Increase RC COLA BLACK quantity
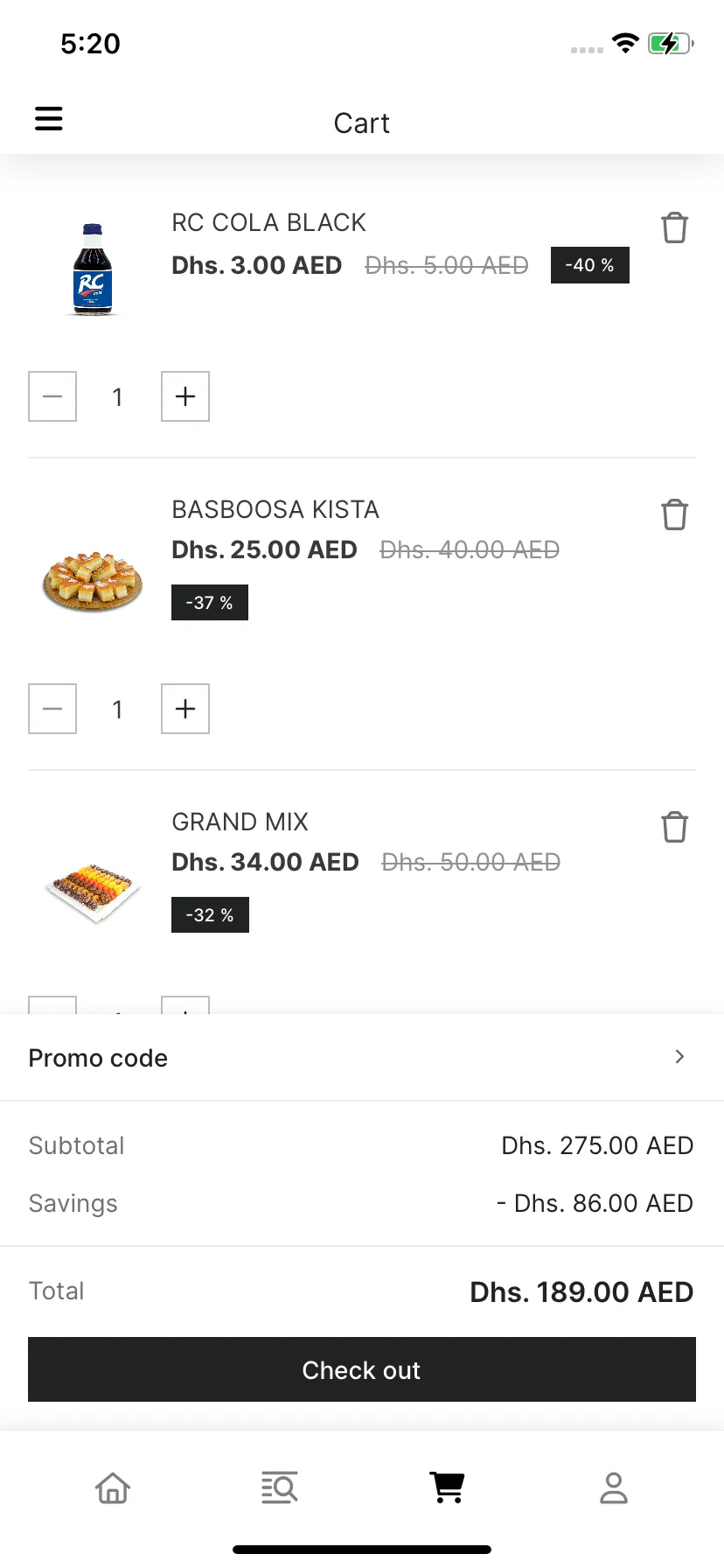The width and height of the screenshot is (724, 1568). 185,396
